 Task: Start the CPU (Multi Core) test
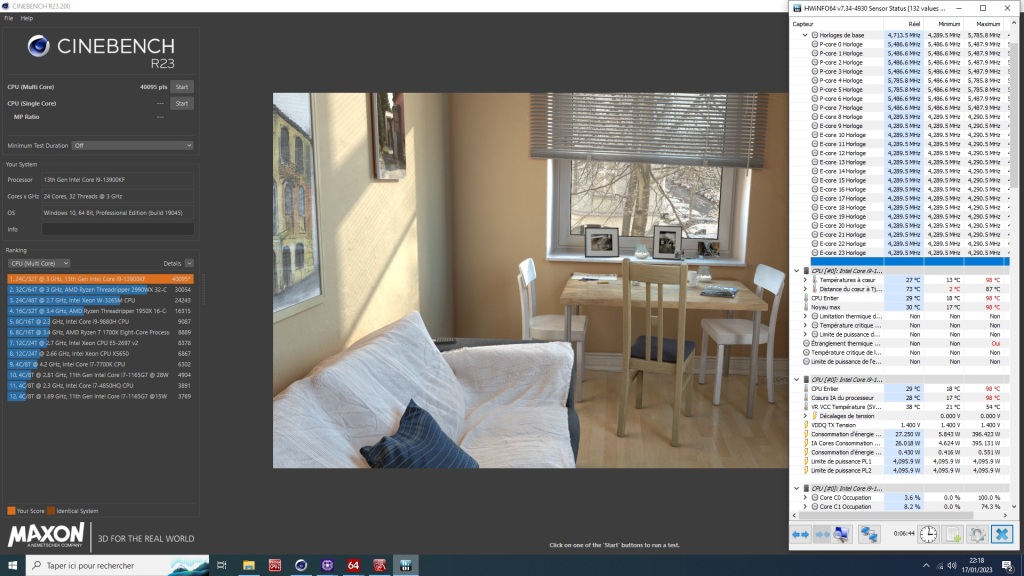[181, 87]
